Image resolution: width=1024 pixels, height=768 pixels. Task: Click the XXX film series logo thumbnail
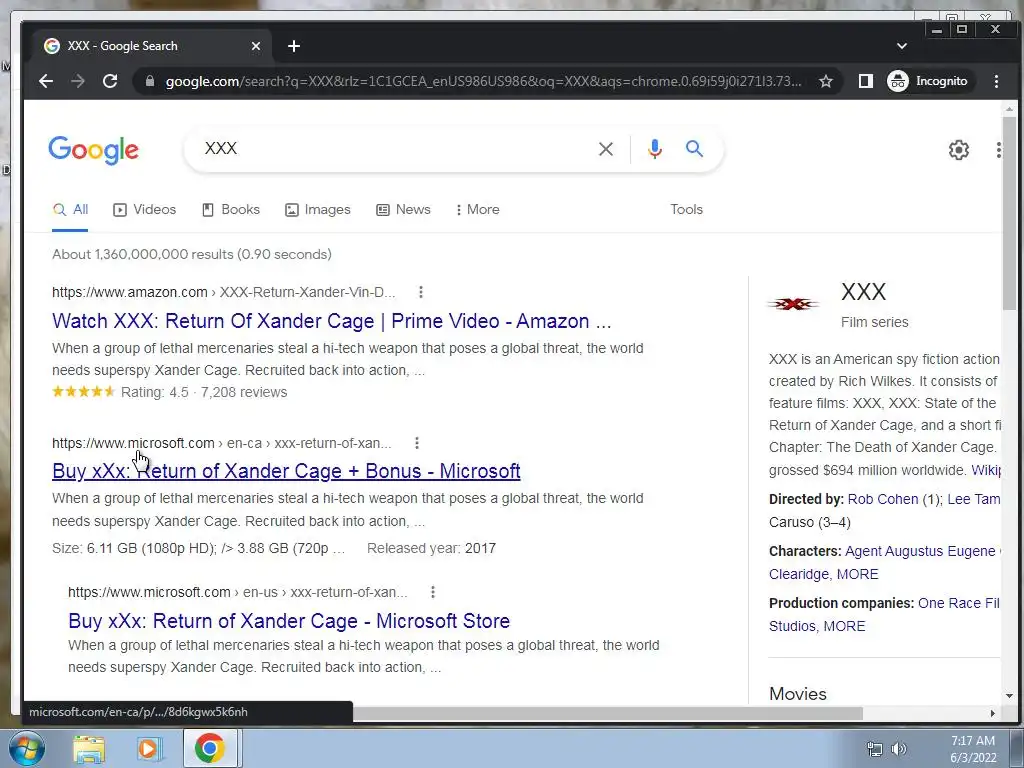(x=793, y=304)
